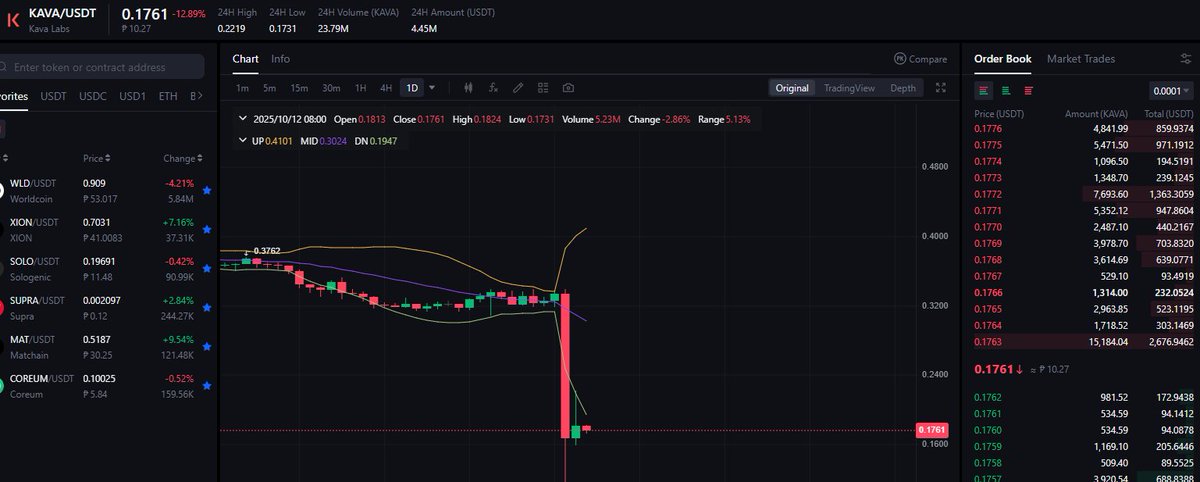Image resolution: width=1200 pixels, height=482 pixels.
Task: Open the WLD/USDT pair row
Action: [x=108, y=190]
